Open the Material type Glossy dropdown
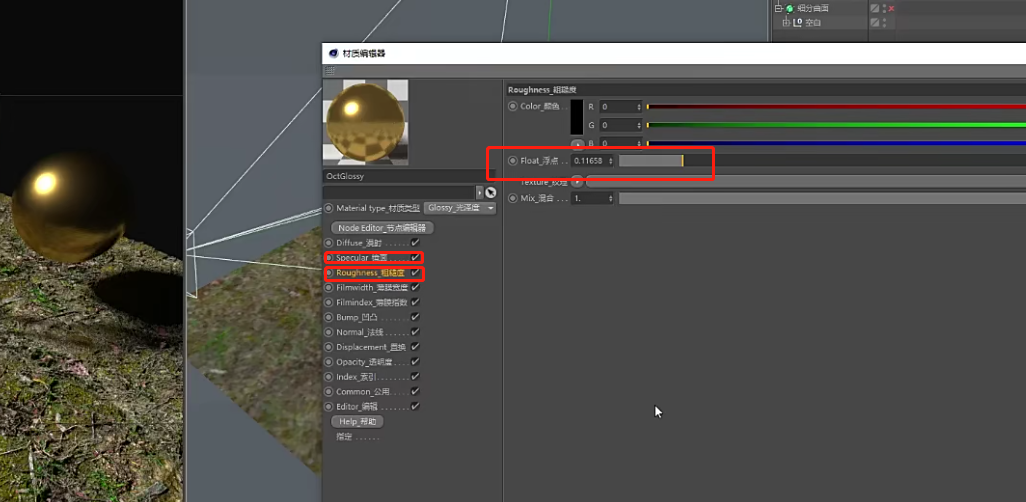The image size is (1026, 502). click(x=461, y=208)
